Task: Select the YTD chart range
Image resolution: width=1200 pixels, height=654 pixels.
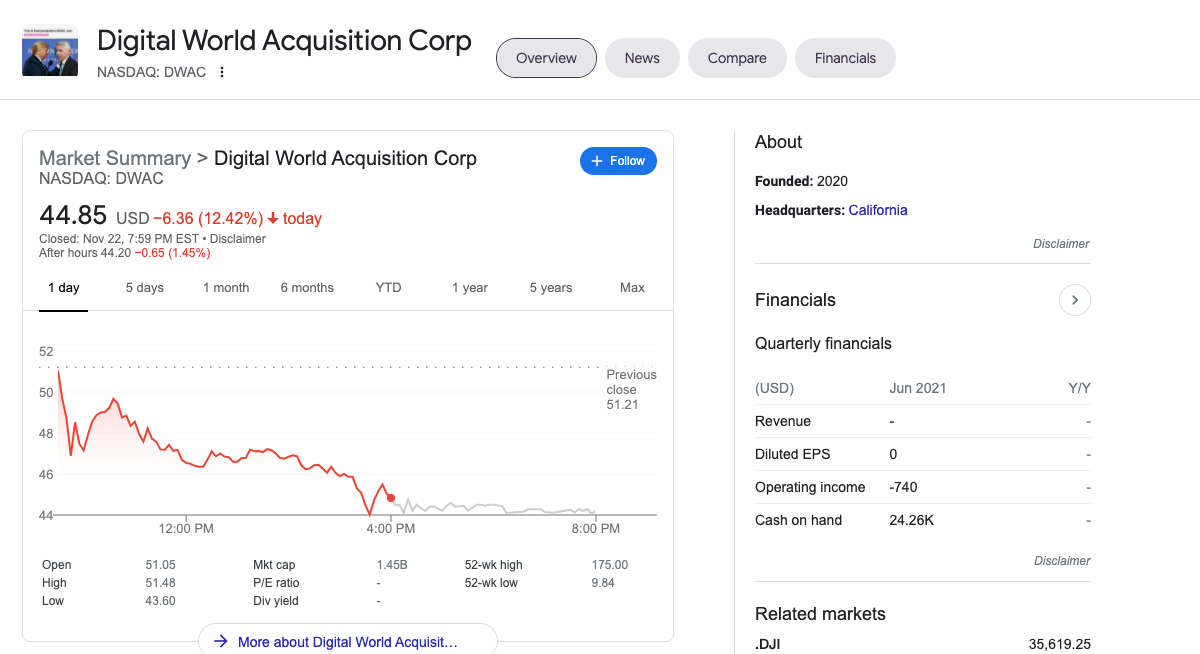Action: 388,288
